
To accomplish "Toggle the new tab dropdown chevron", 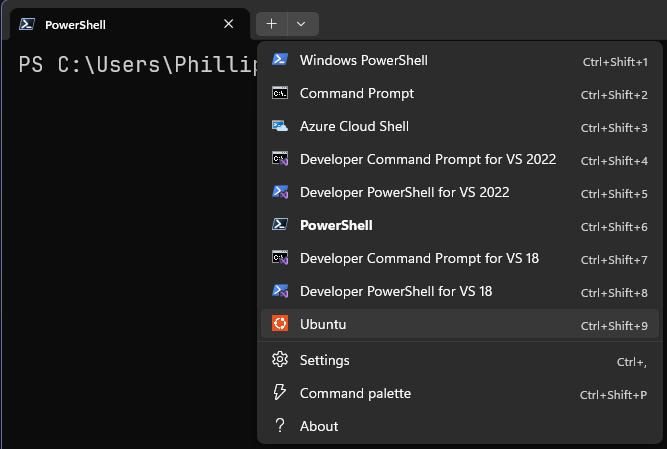I will pos(301,24).
